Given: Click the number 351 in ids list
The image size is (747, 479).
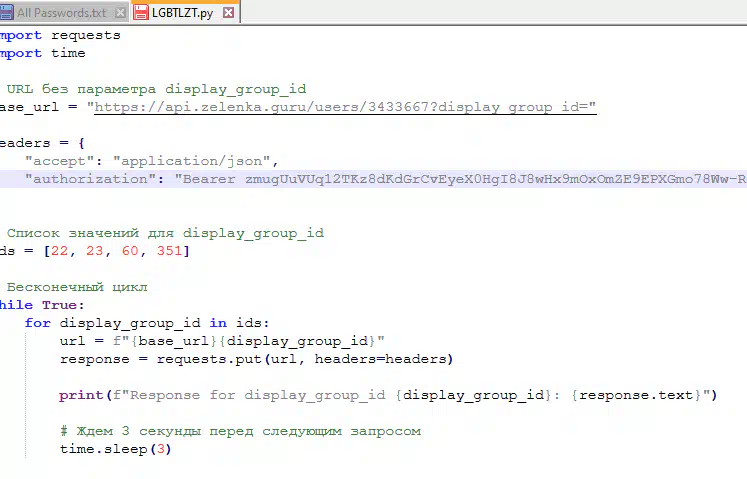Looking at the screenshot, I should coord(170,251).
